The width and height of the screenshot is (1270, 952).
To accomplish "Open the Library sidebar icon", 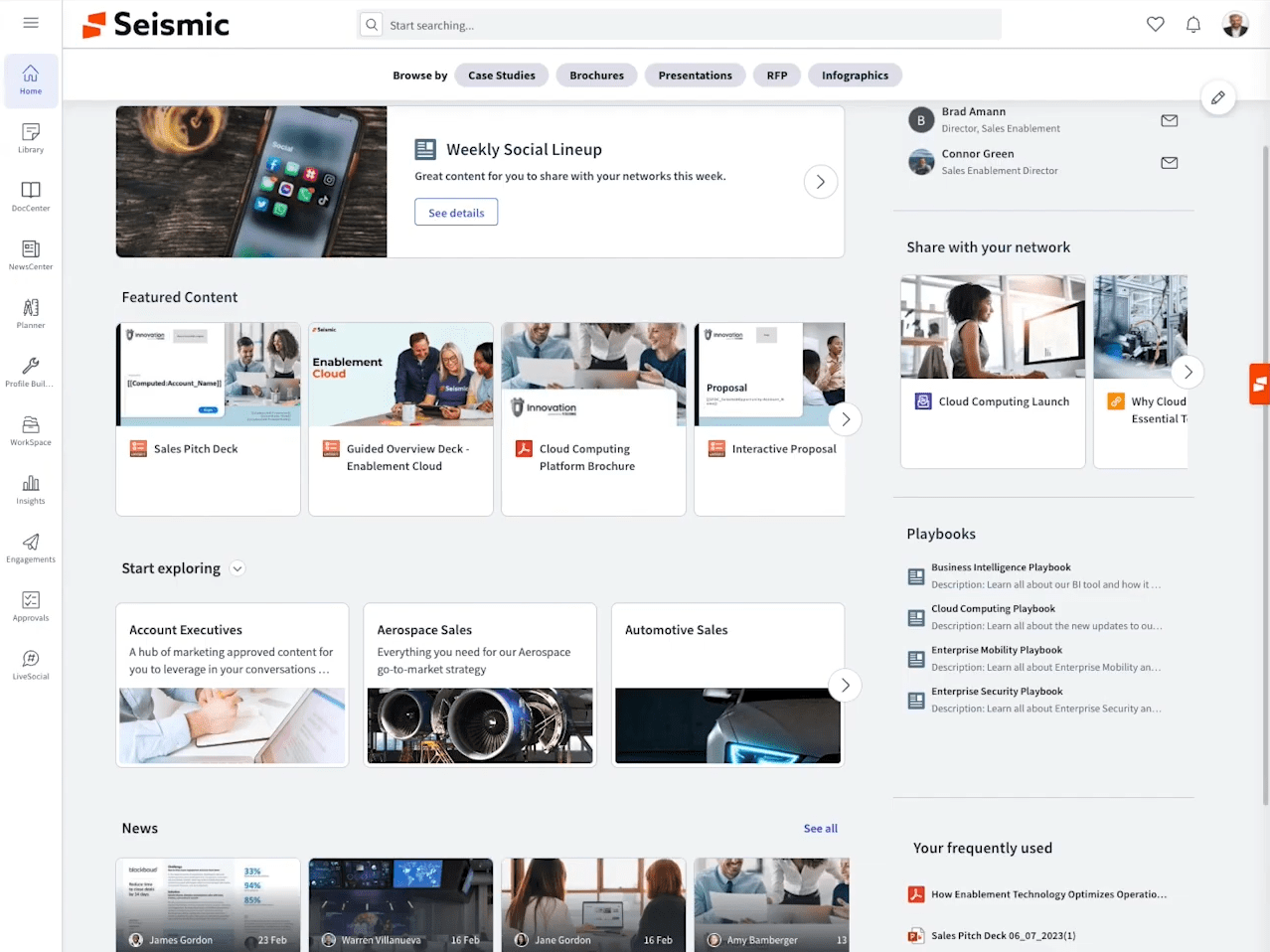I will 31,137.
